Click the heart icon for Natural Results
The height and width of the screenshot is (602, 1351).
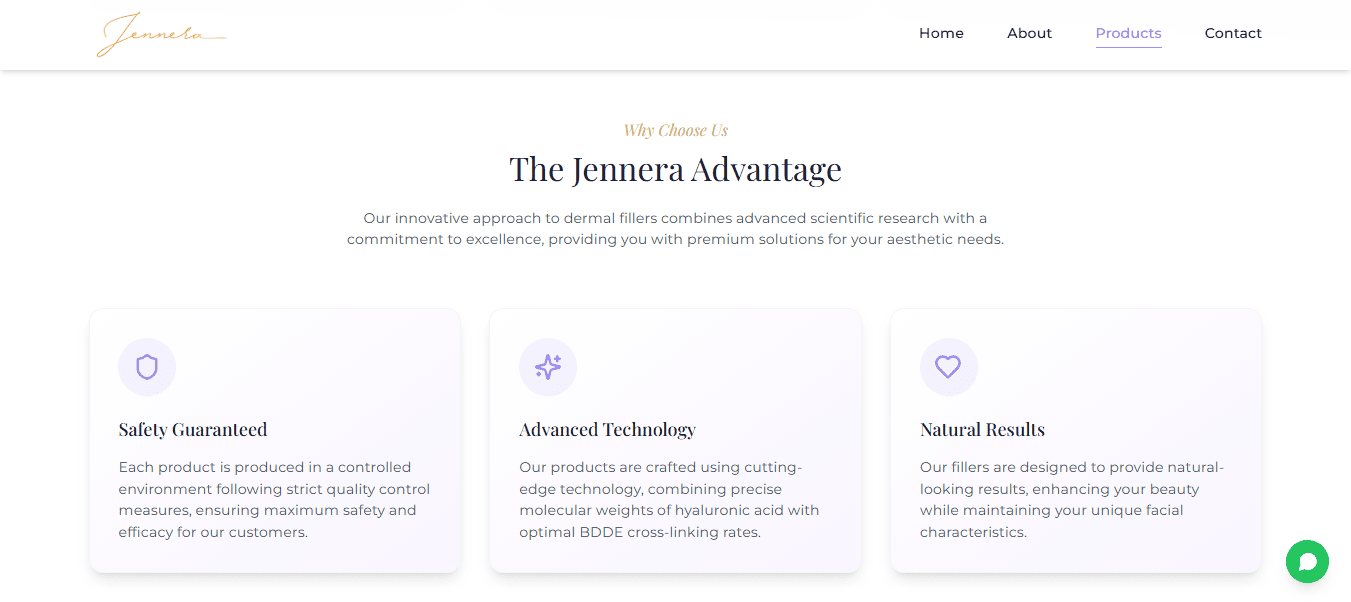tap(948, 367)
